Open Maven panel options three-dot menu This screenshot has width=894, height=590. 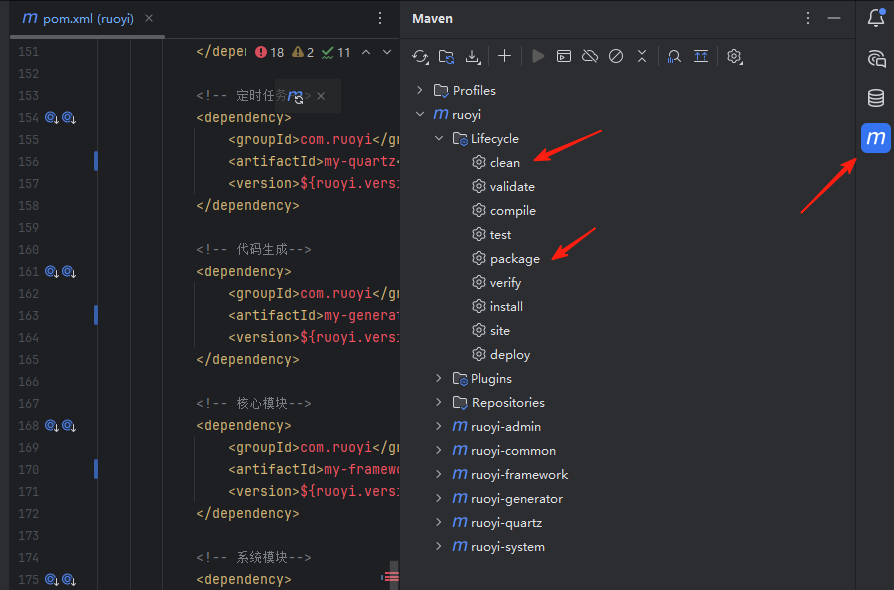808,18
